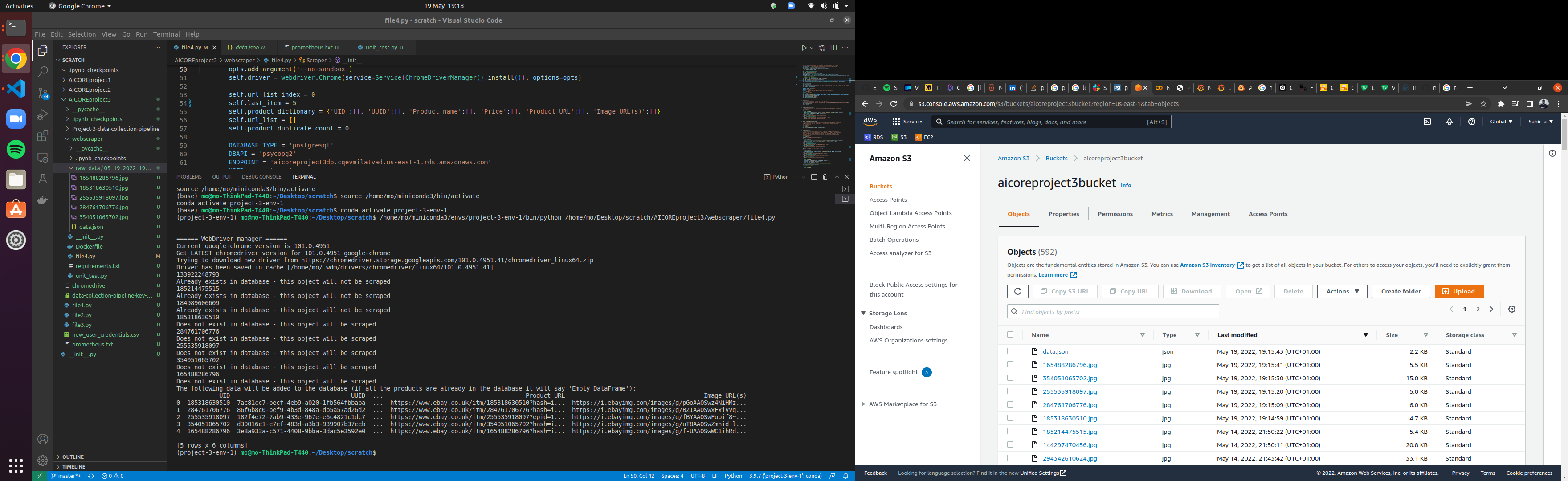1568x481 pixels.
Task: Run the Python file from the editor toolbar
Action: pos(804,47)
